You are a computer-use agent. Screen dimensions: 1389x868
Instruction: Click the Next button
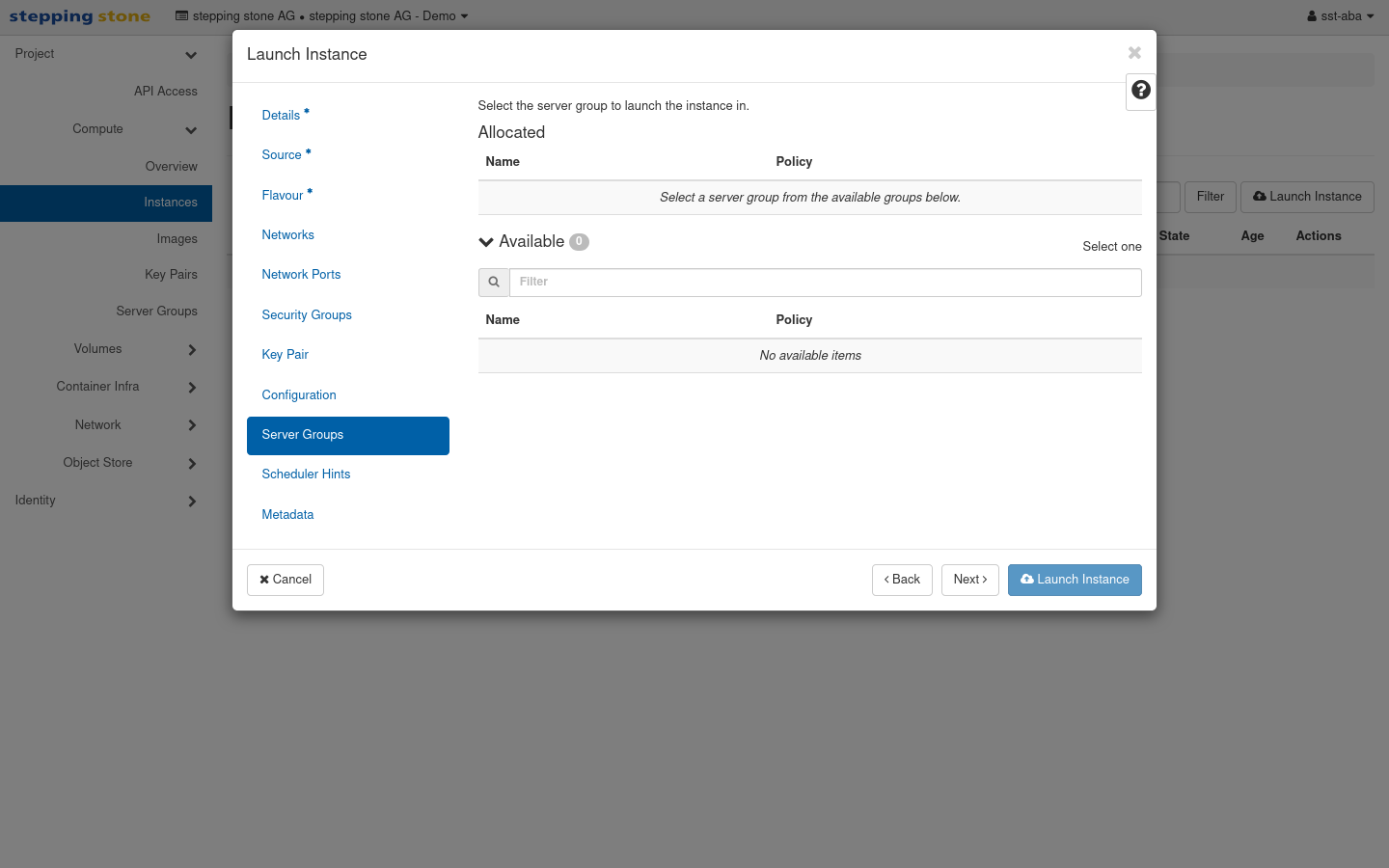[970, 580]
